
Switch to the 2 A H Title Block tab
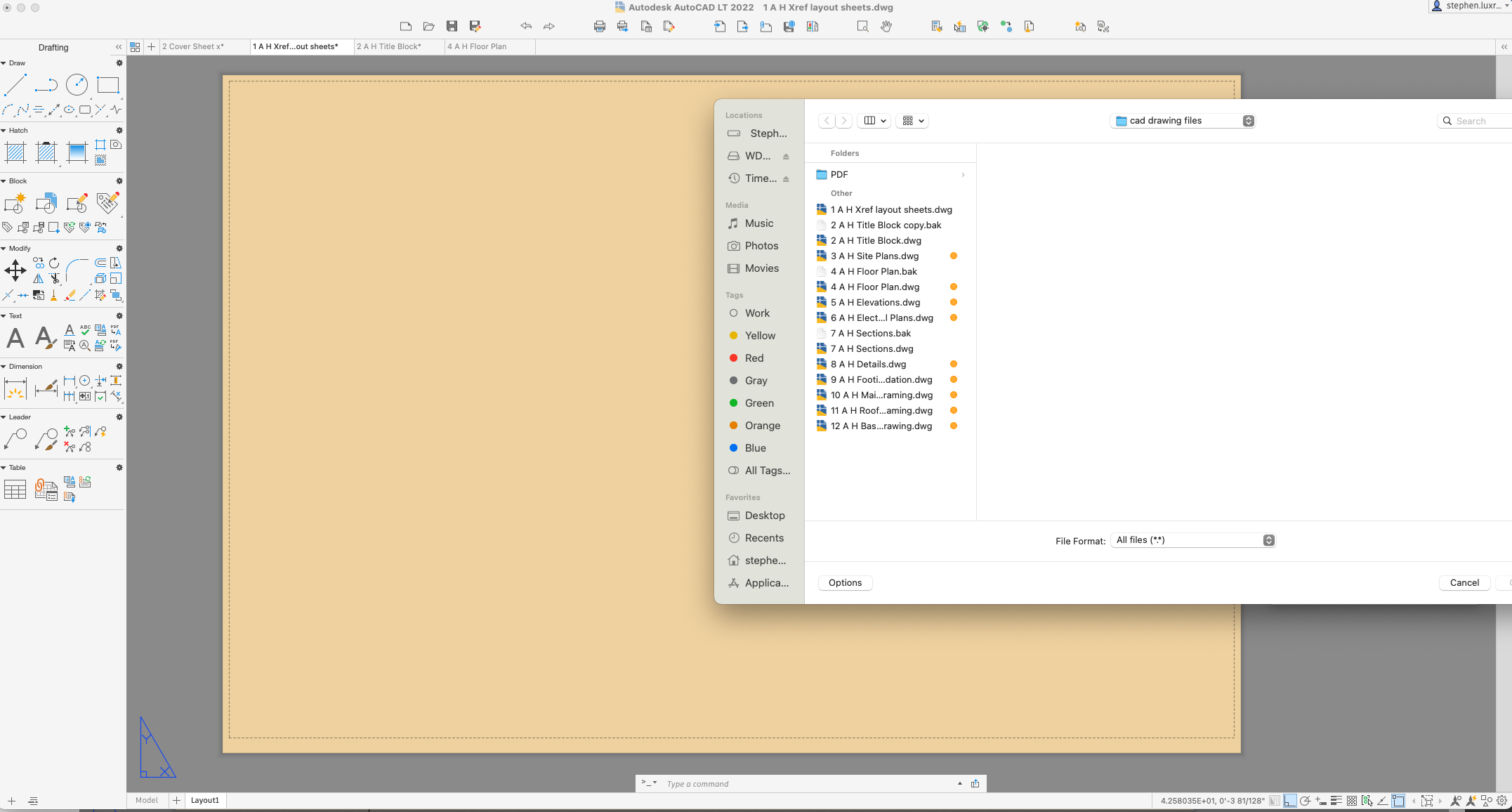pyautogui.click(x=388, y=46)
